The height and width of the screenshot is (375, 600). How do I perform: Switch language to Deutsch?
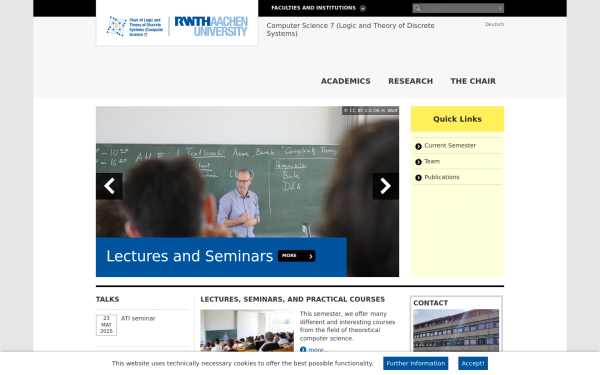click(x=494, y=24)
